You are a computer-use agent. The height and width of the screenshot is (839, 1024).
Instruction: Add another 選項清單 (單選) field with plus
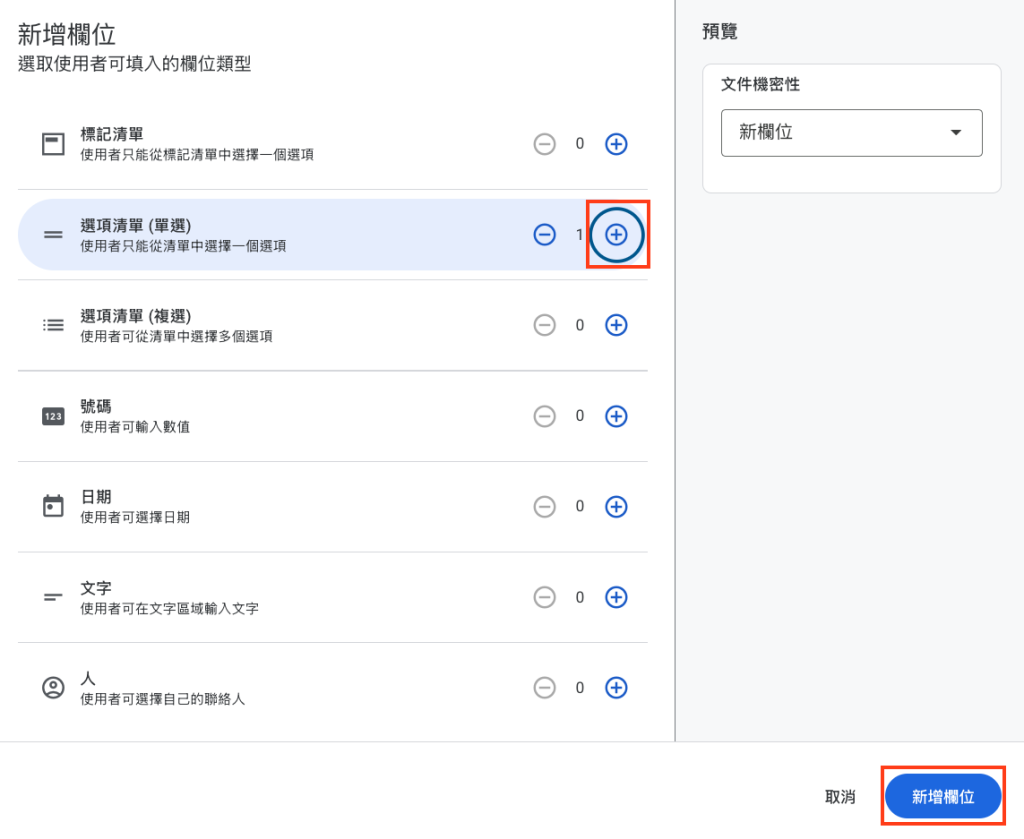[616, 234]
